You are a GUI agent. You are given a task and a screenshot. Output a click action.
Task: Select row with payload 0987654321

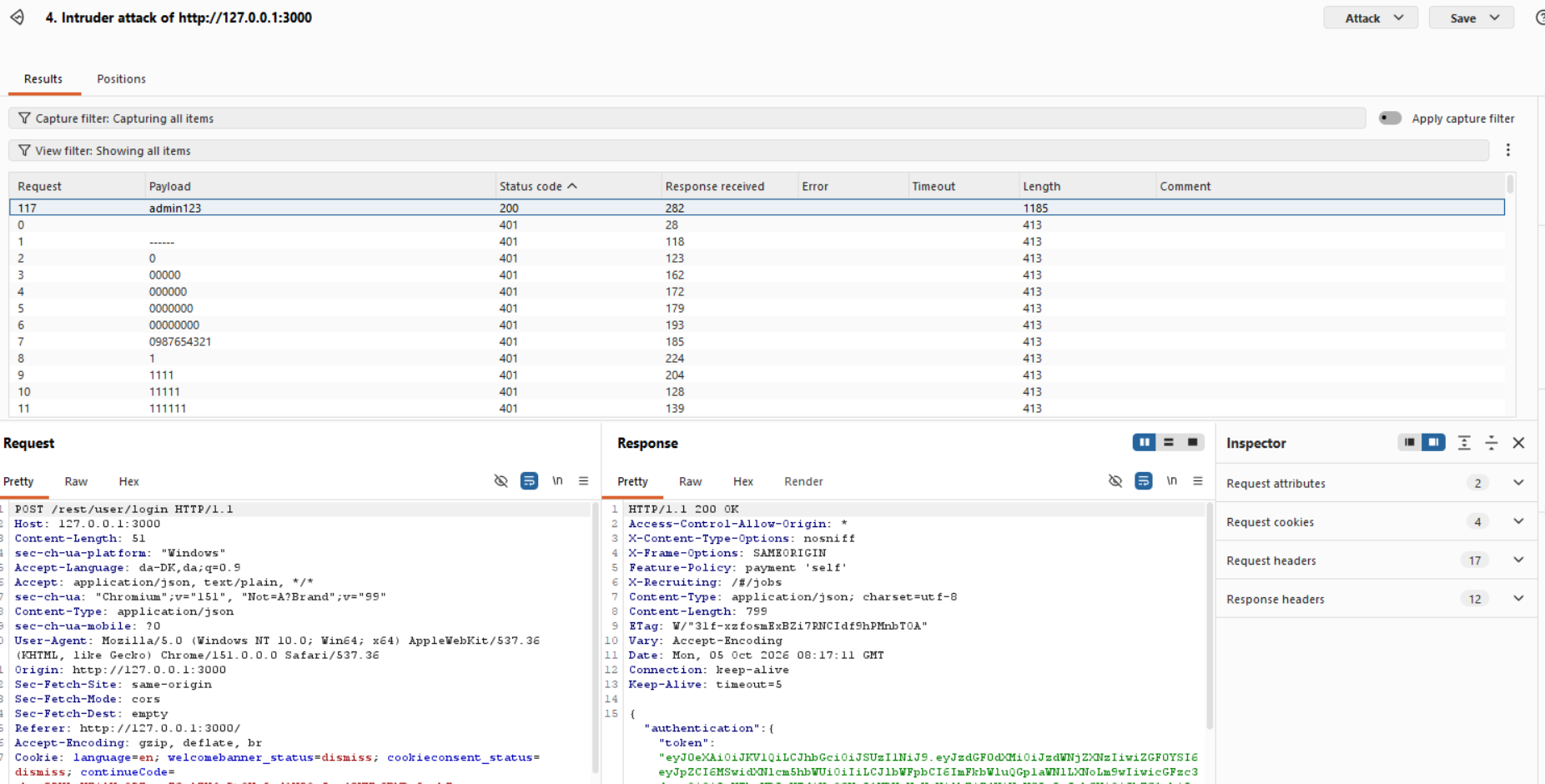(757, 341)
